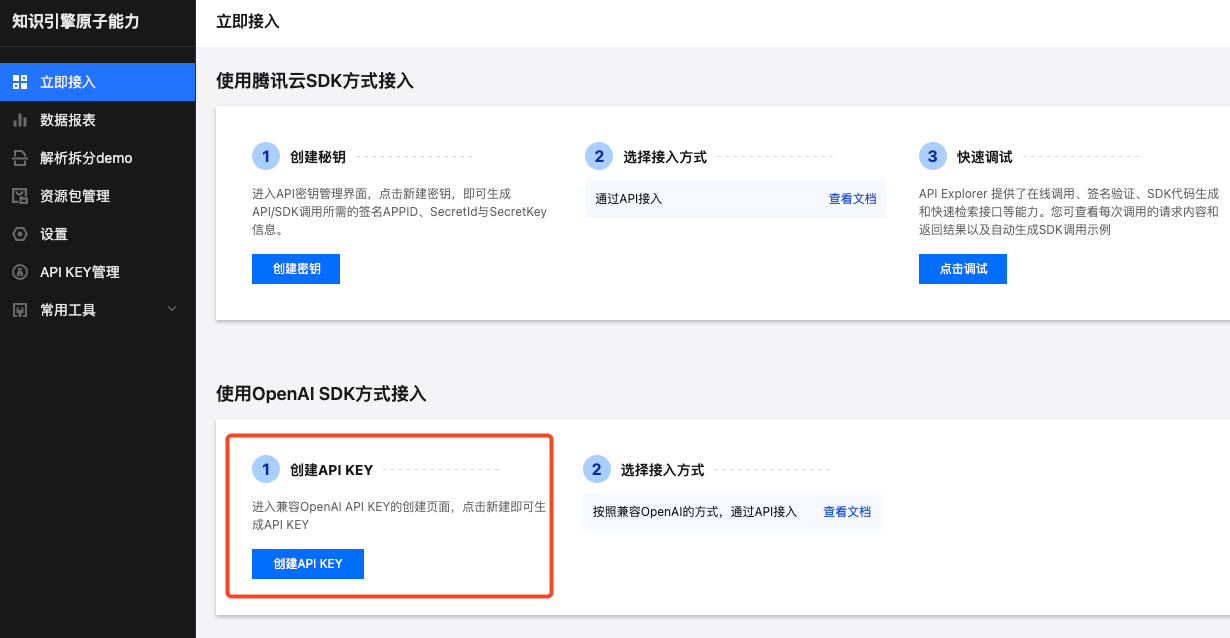Click 选择接入方式 title in the 腾讯云SDK section
Image resolution: width=1230 pixels, height=638 pixels.
(665, 157)
